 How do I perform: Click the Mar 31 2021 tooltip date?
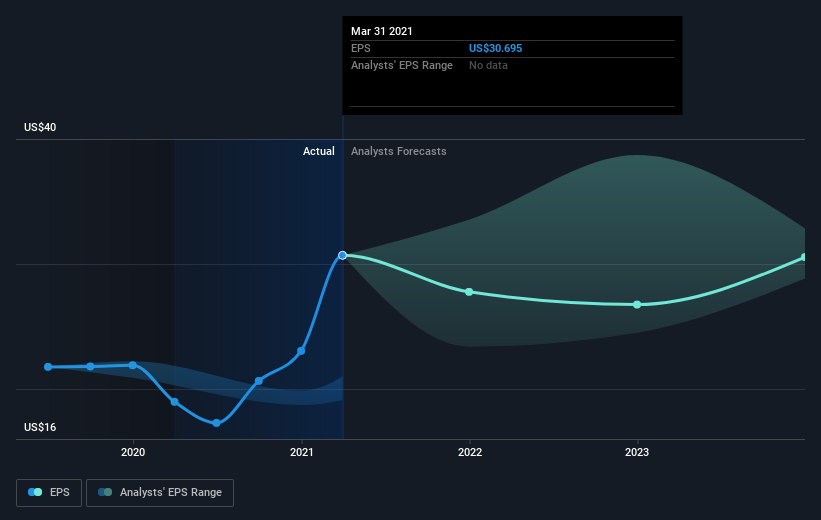(382, 31)
